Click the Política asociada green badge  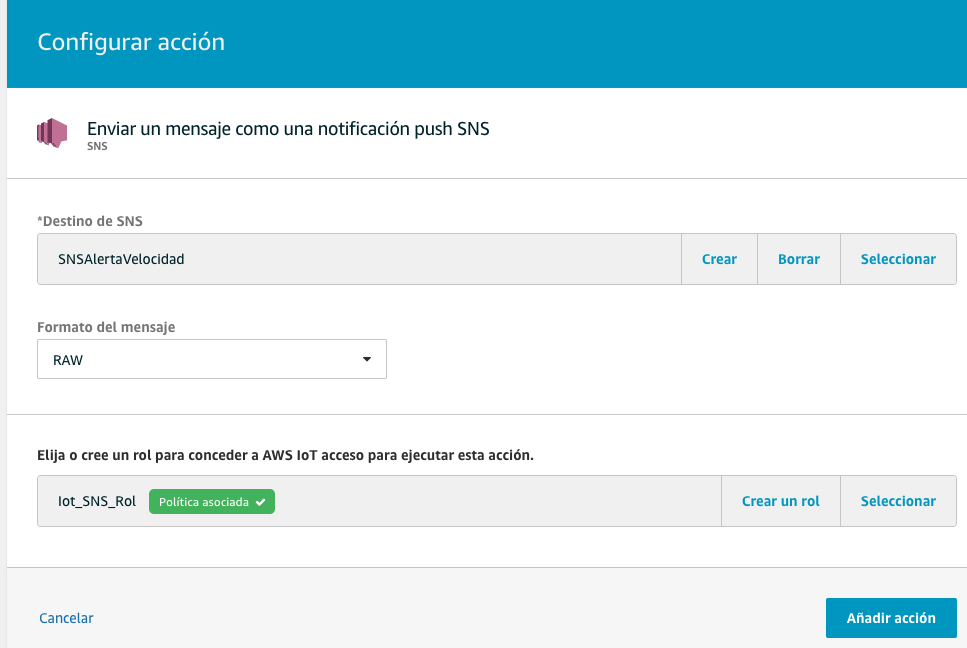pos(212,502)
